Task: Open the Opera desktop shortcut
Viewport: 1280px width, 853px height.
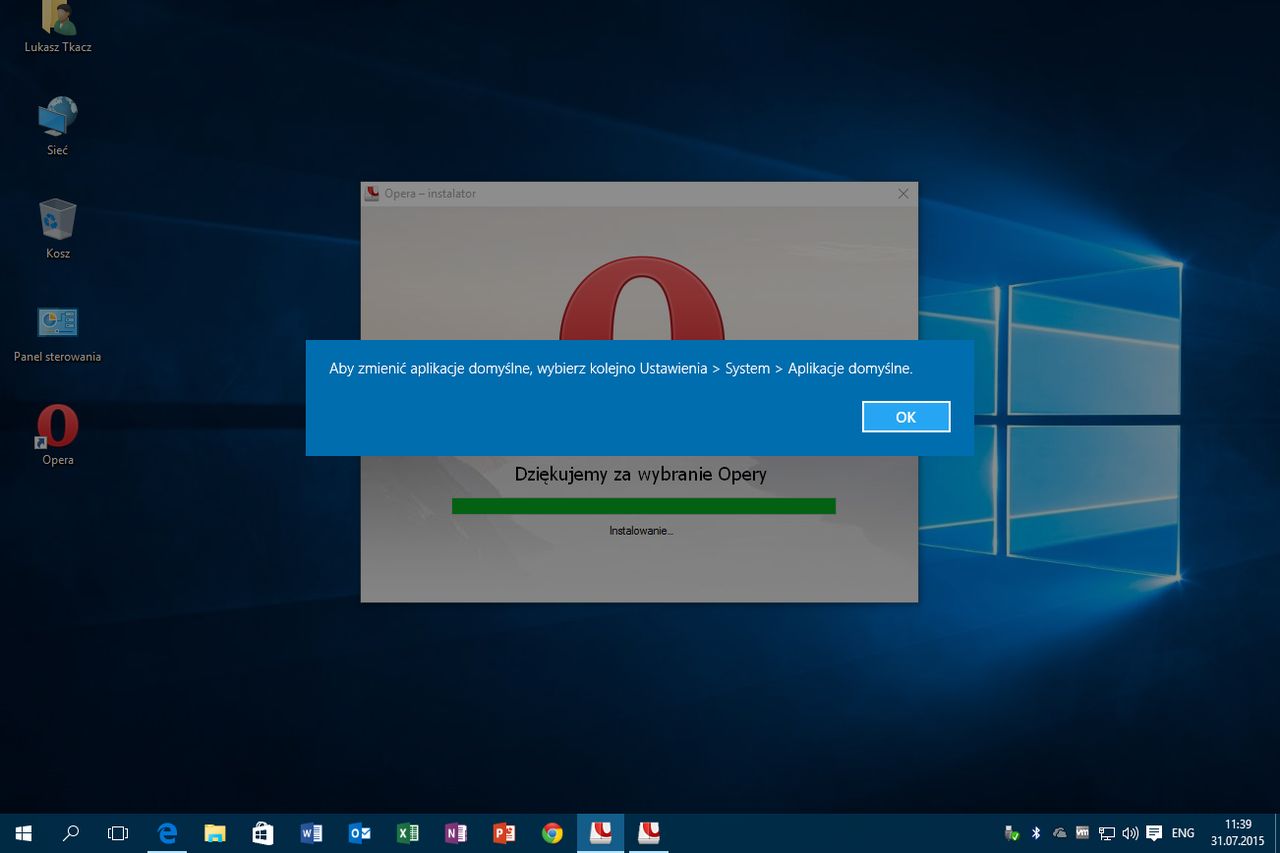Action: [58, 435]
